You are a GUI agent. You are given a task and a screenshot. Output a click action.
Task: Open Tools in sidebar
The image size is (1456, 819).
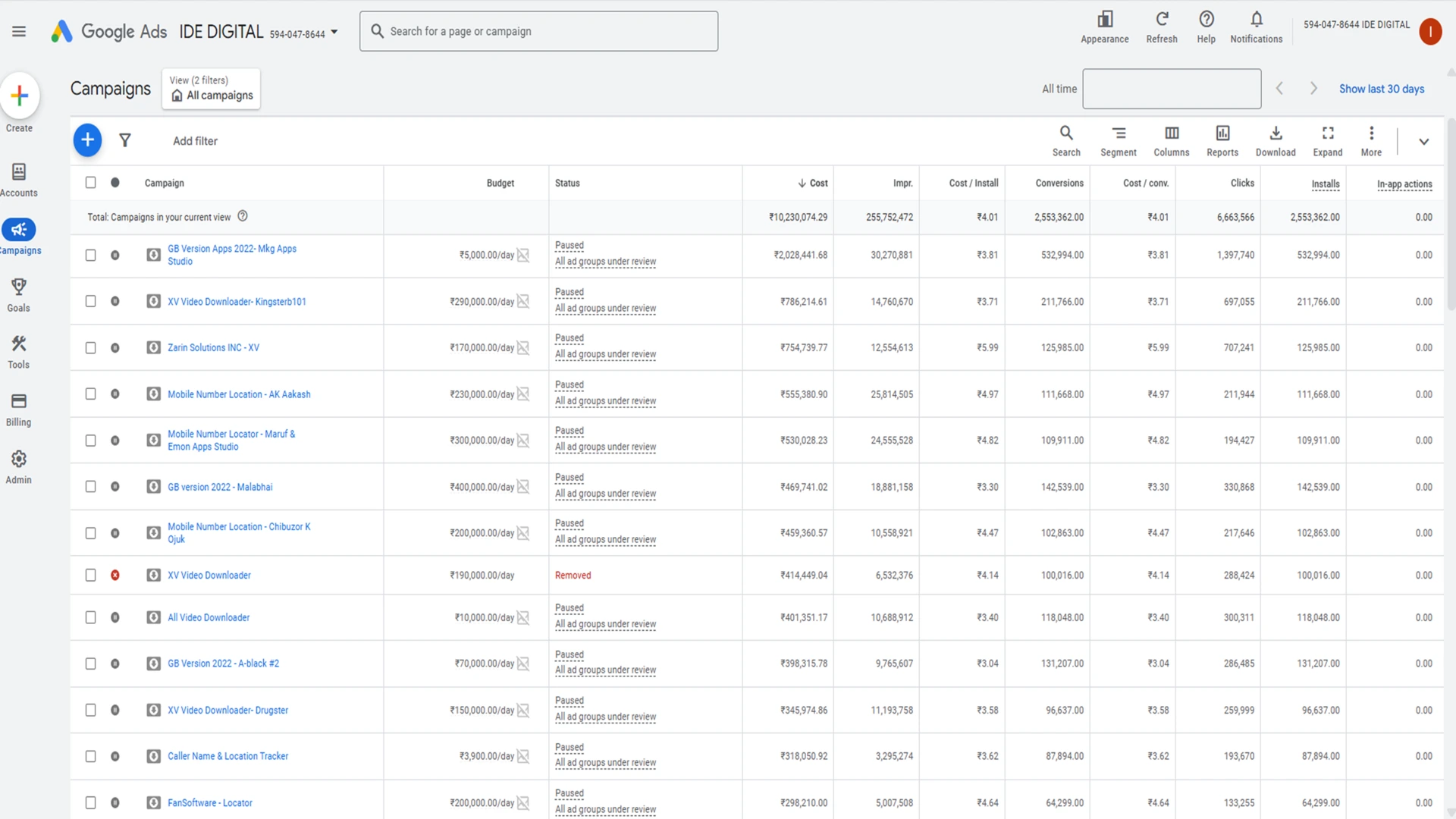[19, 353]
